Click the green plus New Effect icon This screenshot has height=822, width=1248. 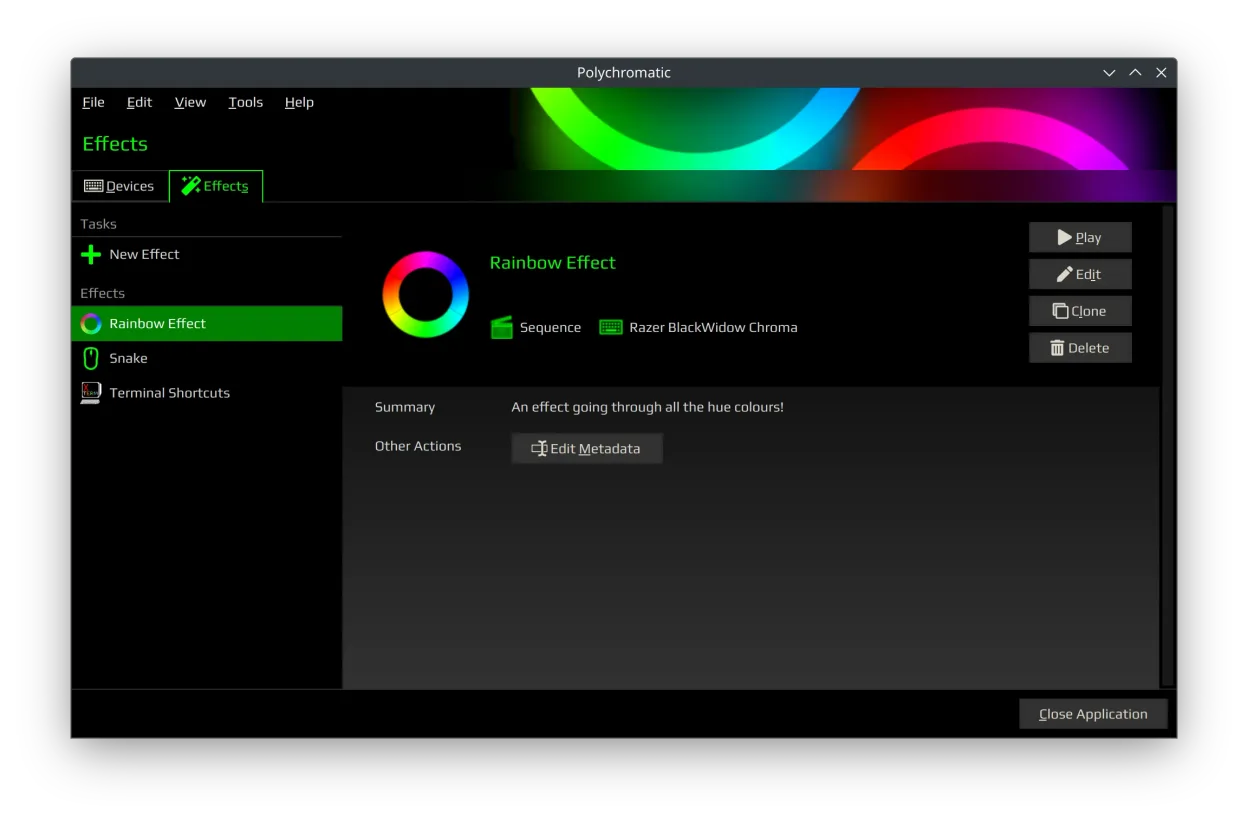tap(91, 255)
